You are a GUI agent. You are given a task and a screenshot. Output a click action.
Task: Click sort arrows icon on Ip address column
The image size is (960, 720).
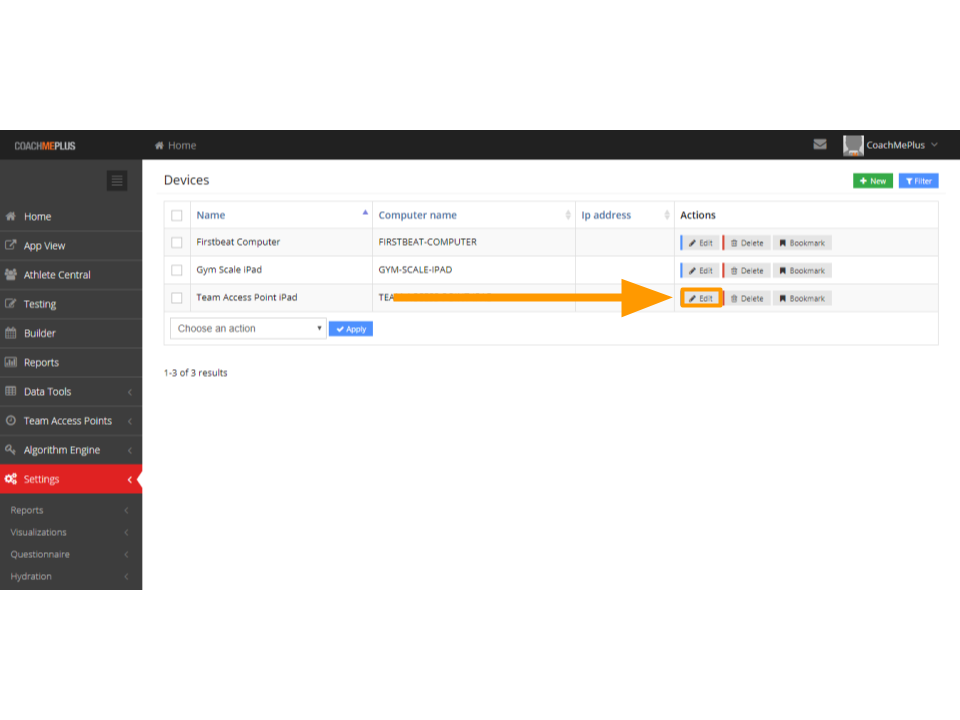tap(667, 215)
